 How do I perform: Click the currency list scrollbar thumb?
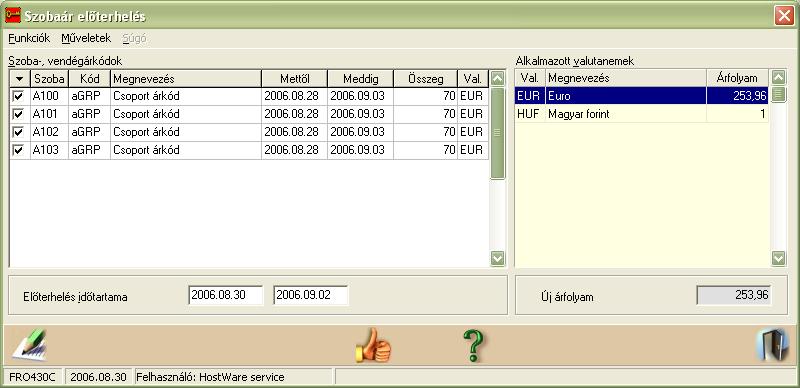[x=779, y=94]
